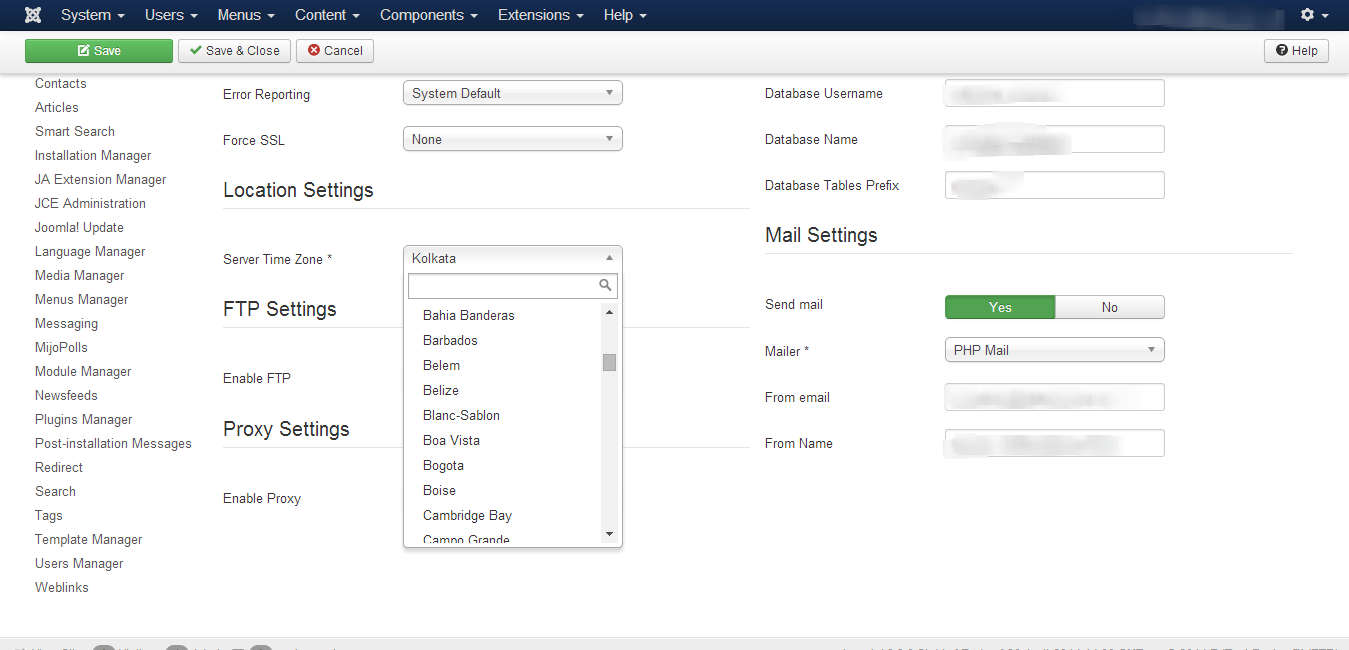Viewport: 1349px width, 650px height.
Task: Open Plugins Manager from the sidebar
Action: [83, 419]
